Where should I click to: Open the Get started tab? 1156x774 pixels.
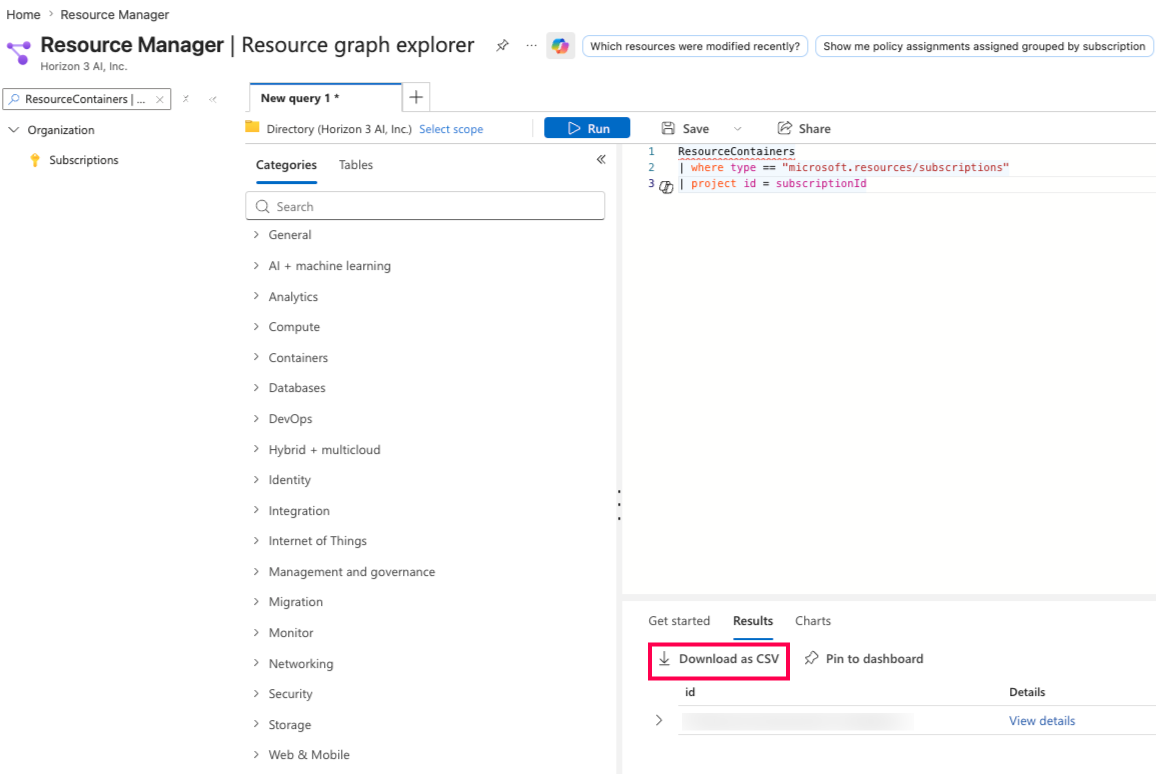[x=679, y=621]
